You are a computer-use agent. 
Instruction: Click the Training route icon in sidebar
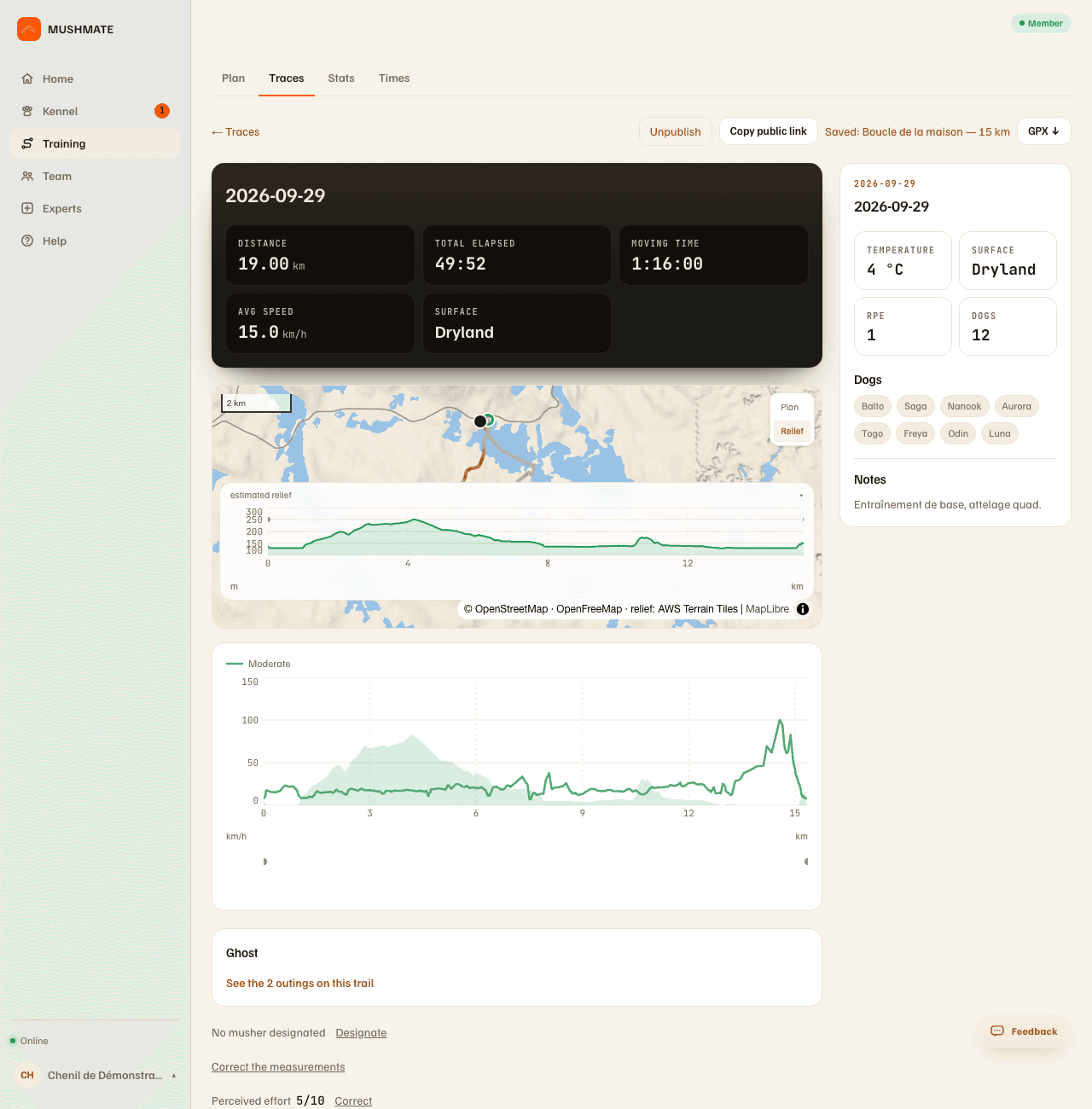tap(27, 143)
